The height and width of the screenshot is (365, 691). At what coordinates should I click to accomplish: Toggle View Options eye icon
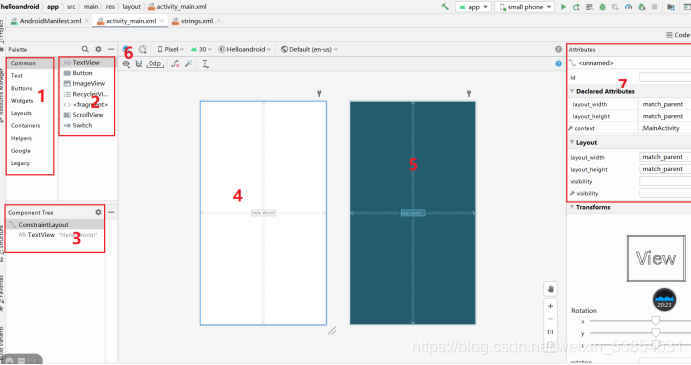[x=126, y=64]
